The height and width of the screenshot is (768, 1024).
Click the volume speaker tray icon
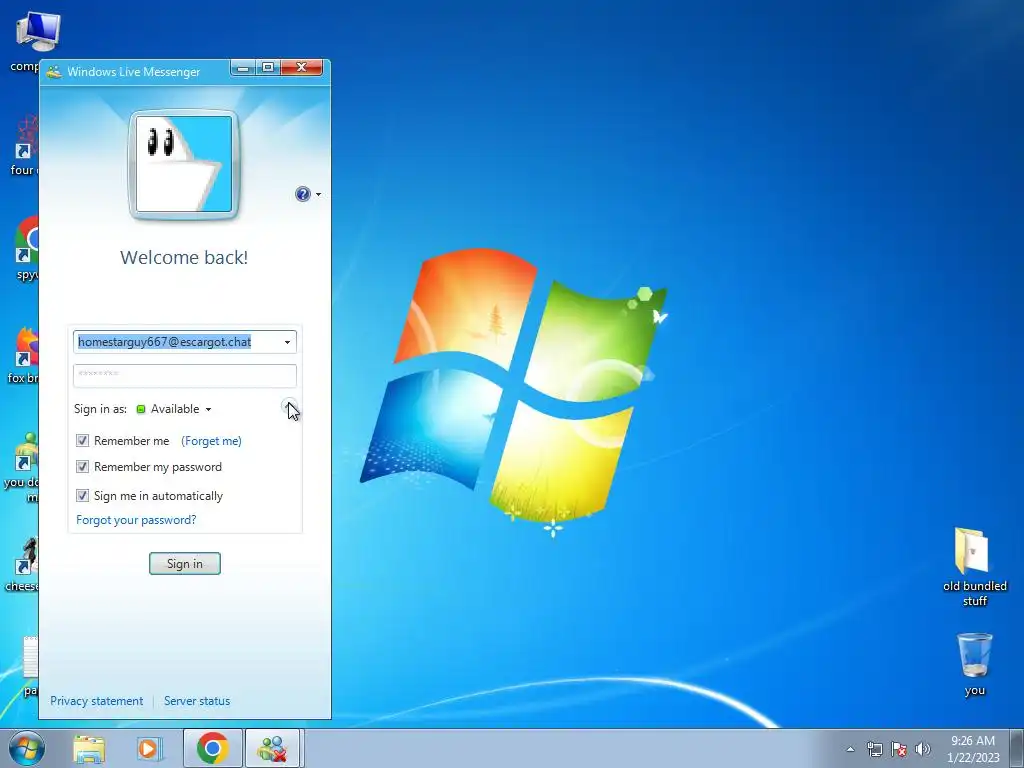click(x=923, y=749)
